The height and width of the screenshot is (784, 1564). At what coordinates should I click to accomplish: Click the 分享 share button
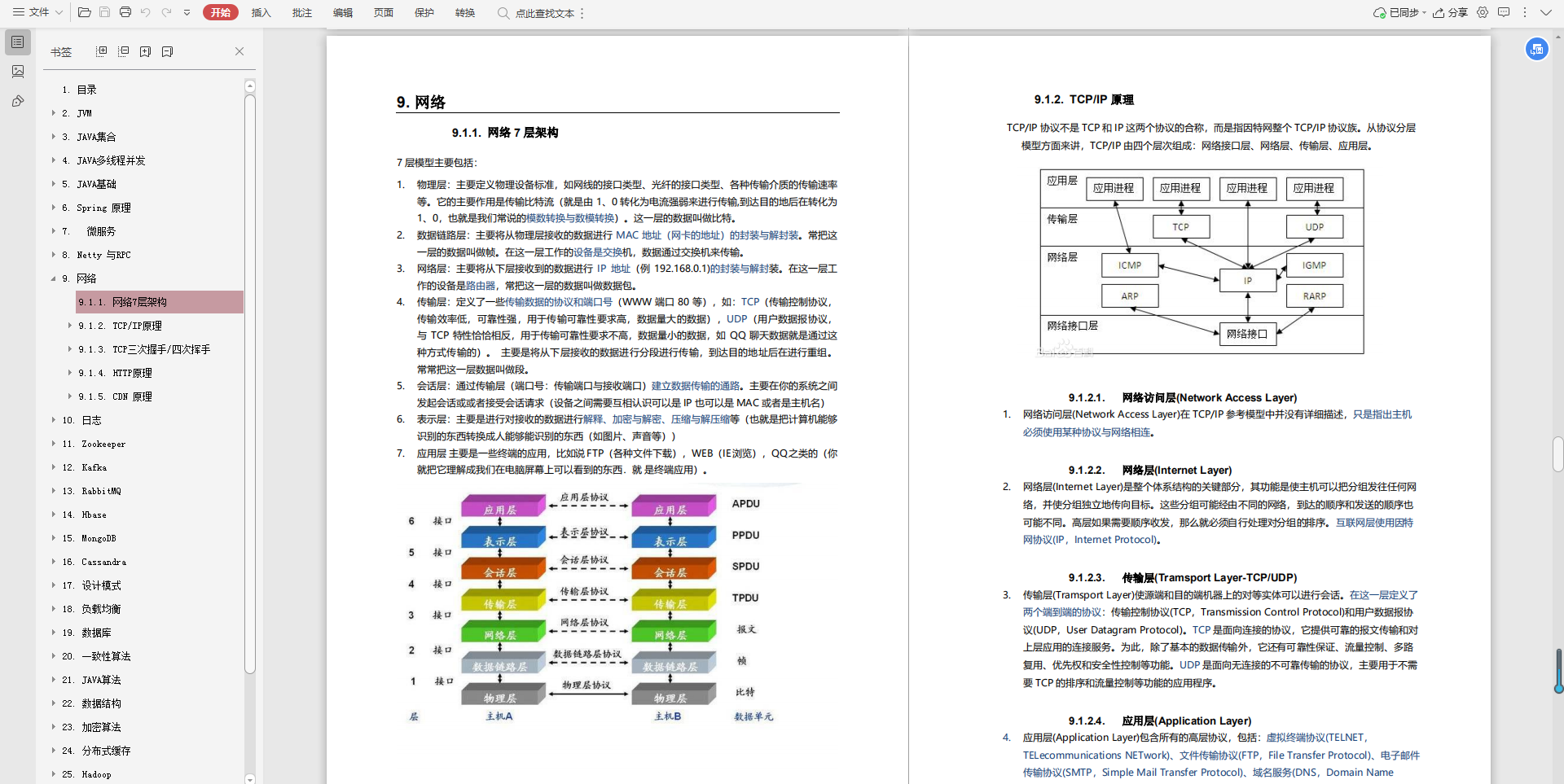[x=1451, y=13]
